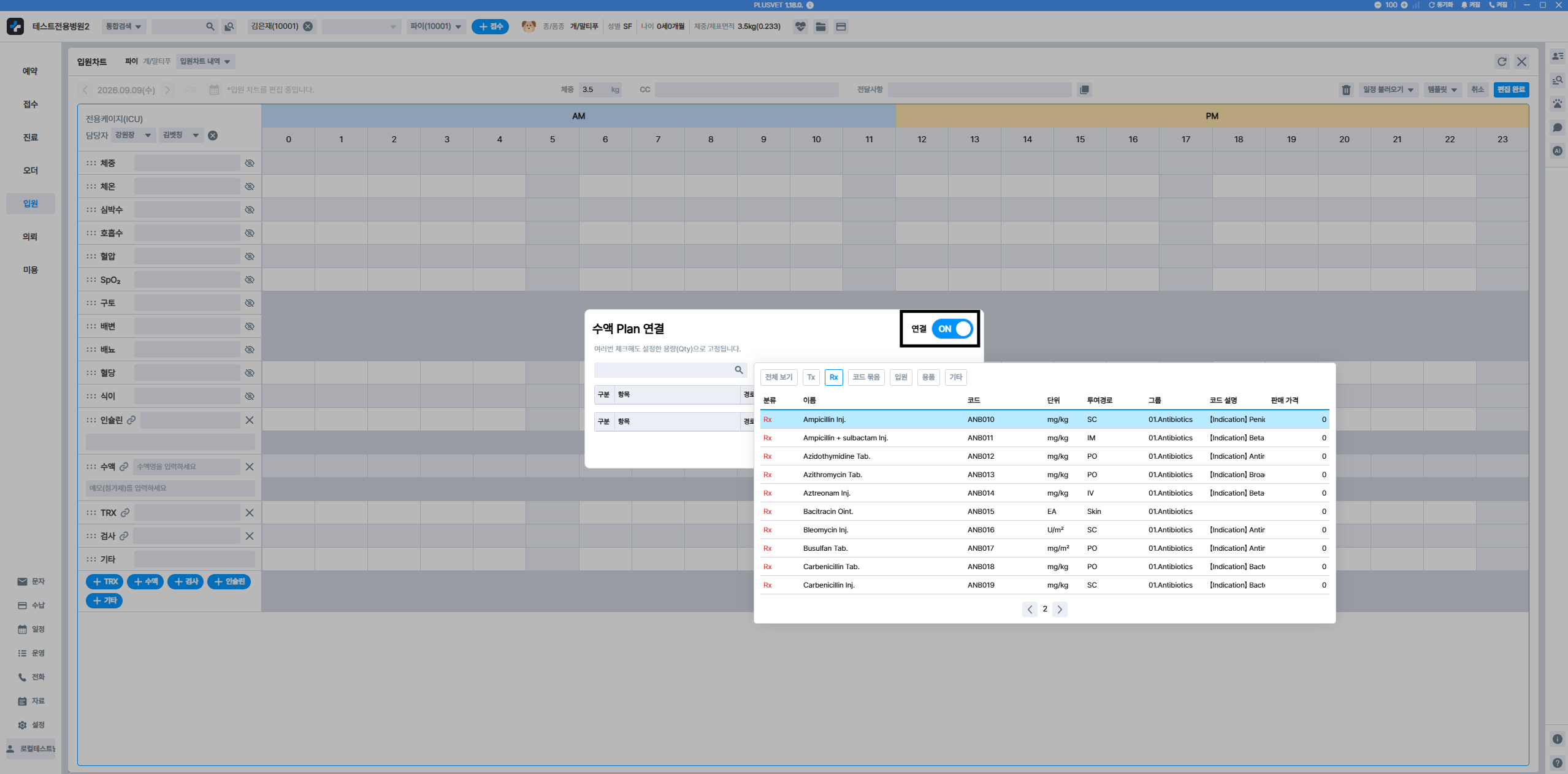Remove the TRX row with X

(250, 513)
